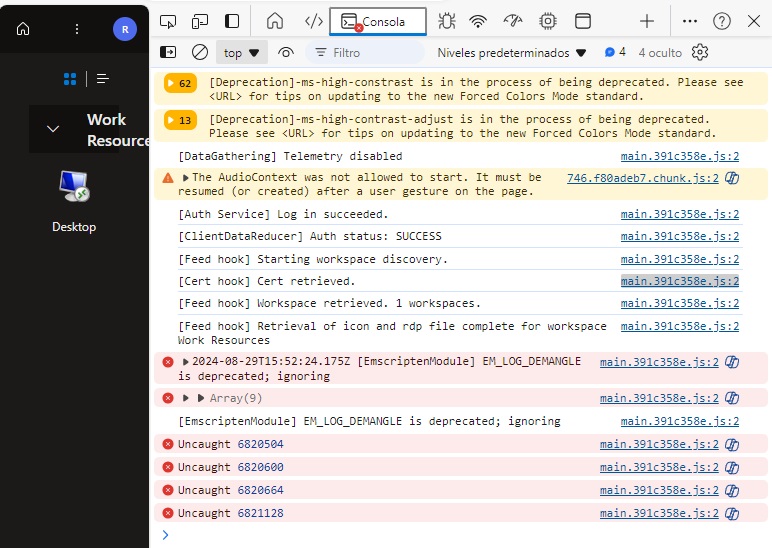Viewport: 772px width, 548px height.
Task: Open the top context dropdown
Action: click(x=242, y=53)
